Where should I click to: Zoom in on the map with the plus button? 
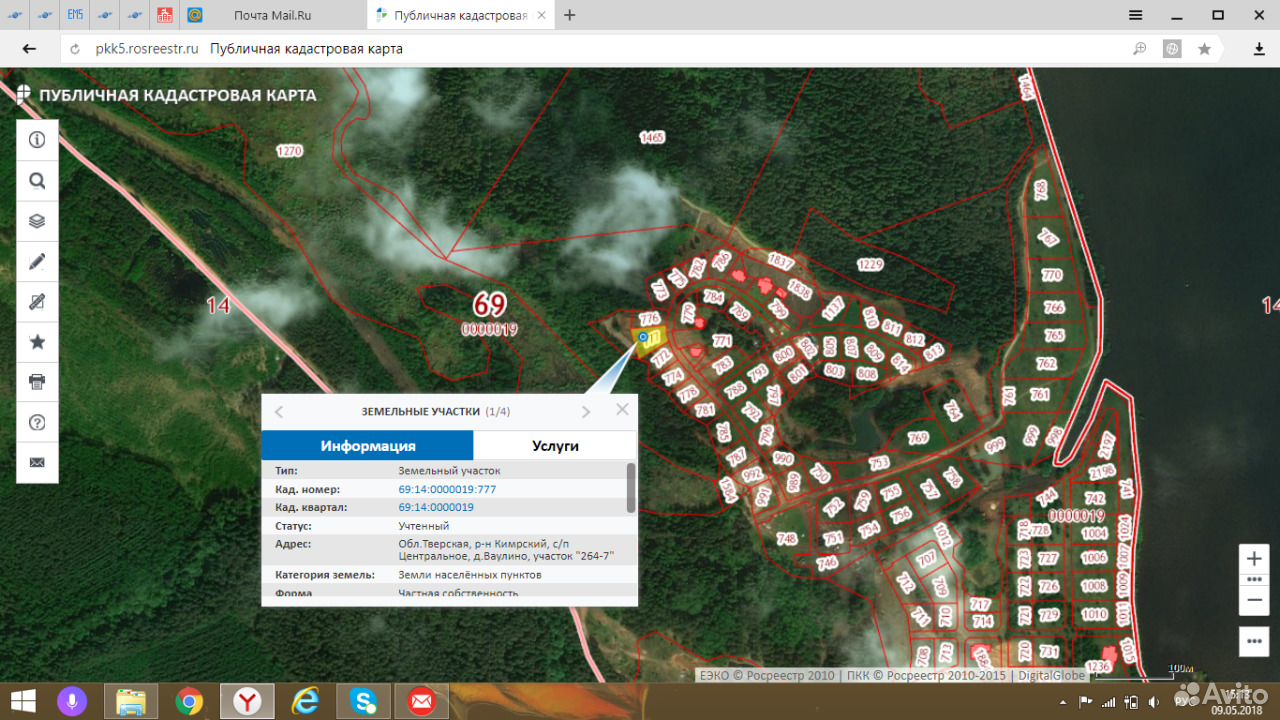(1255, 559)
